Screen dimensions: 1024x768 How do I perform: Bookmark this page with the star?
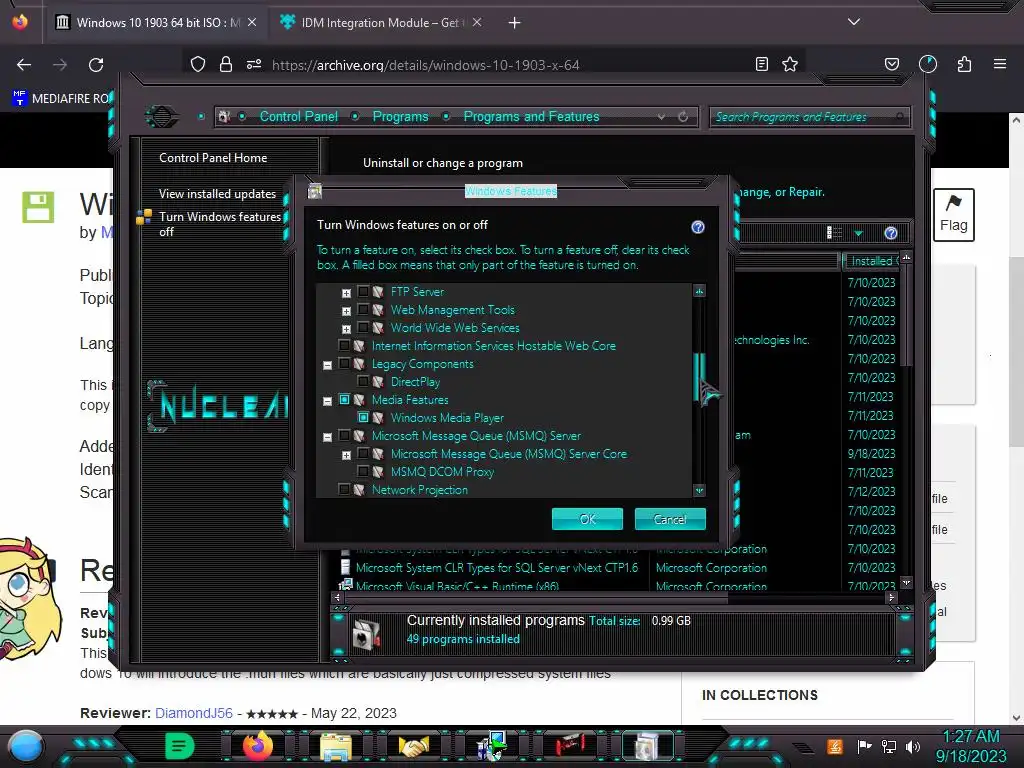[x=790, y=64]
